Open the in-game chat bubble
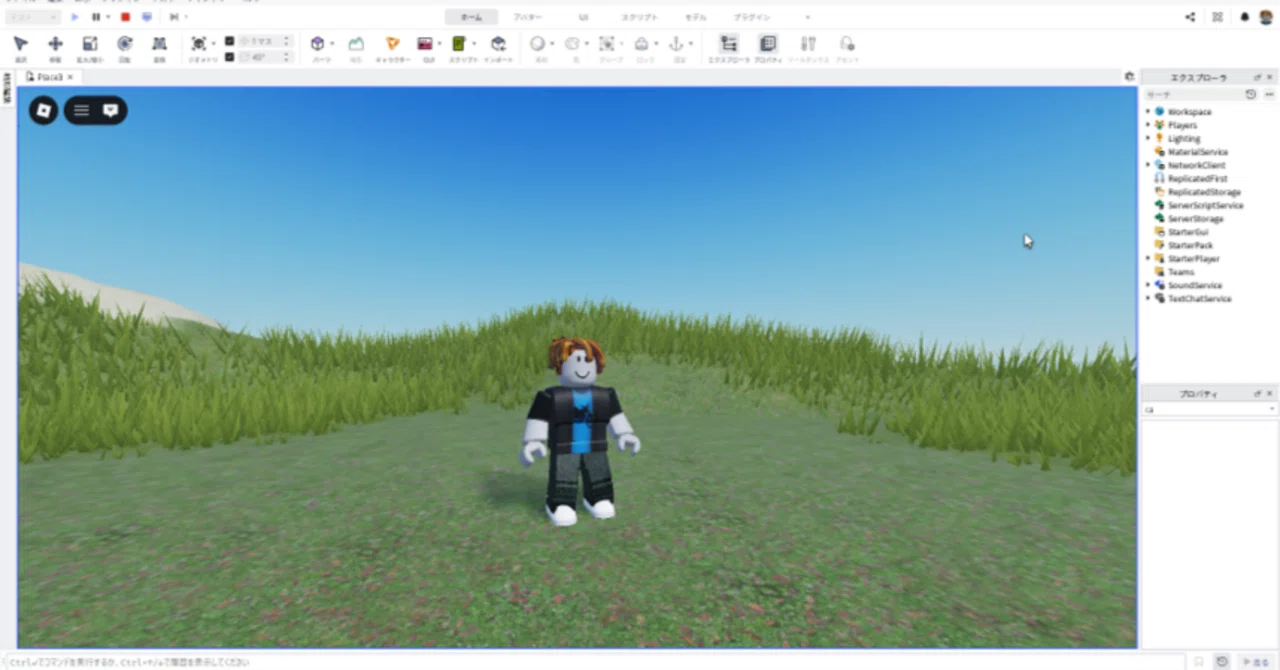The height and width of the screenshot is (670, 1280). 111,110
